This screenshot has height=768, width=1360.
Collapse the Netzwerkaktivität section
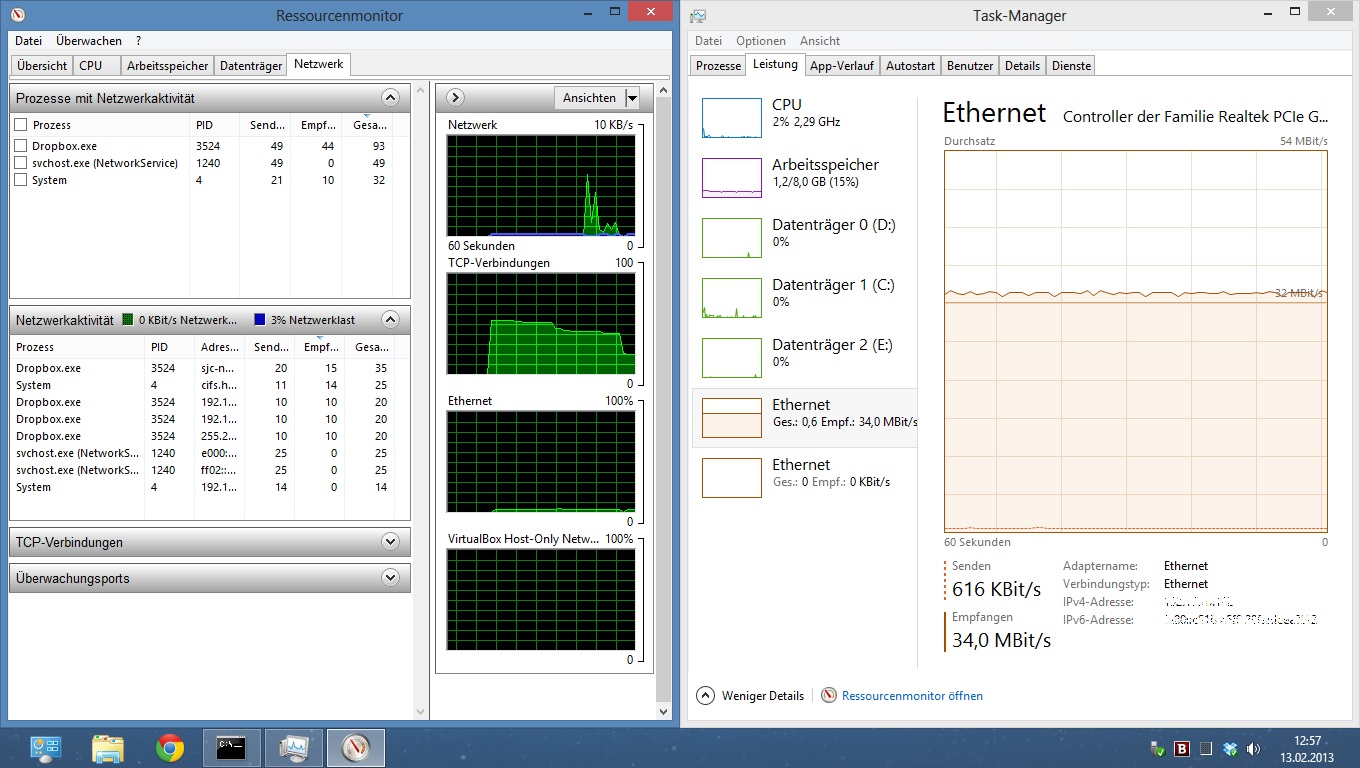coord(390,320)
